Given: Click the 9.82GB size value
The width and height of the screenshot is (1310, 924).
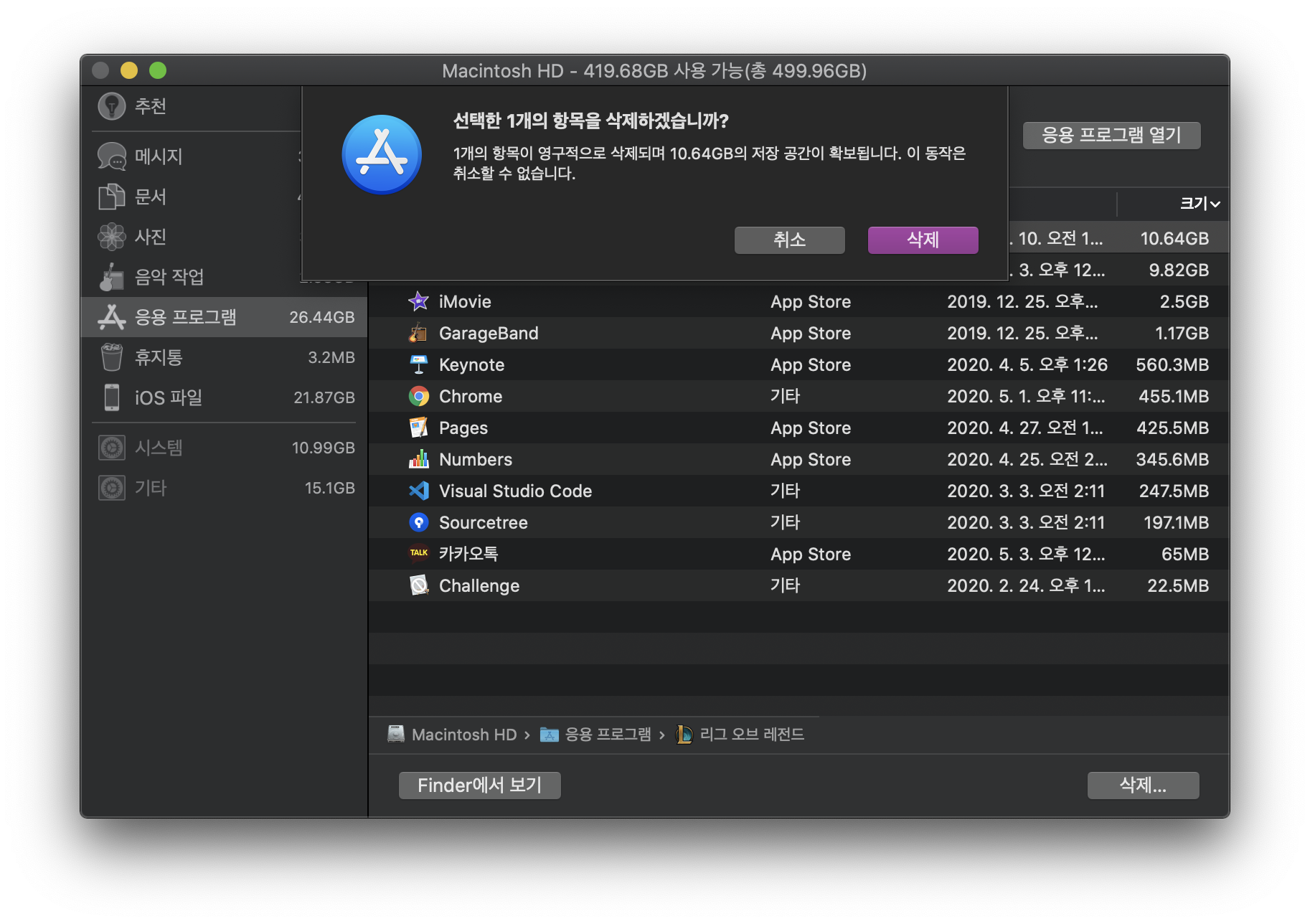Looking at the screenshot, I should click(1179, 270).
